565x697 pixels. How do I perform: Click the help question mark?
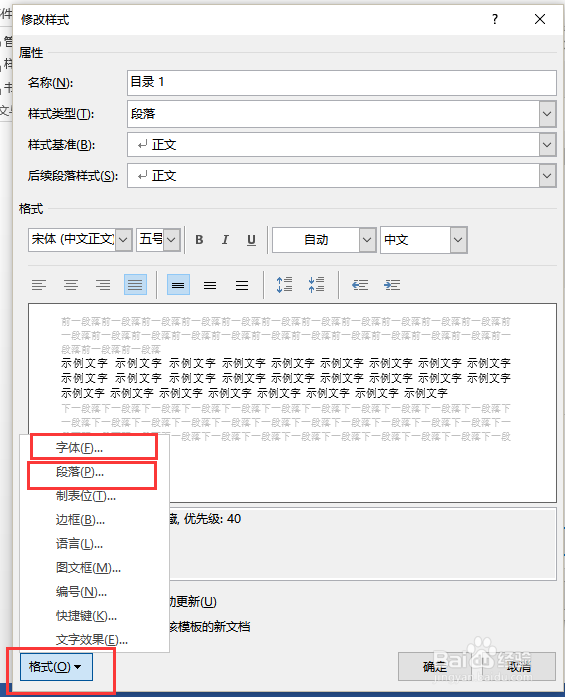pos(495,19)
